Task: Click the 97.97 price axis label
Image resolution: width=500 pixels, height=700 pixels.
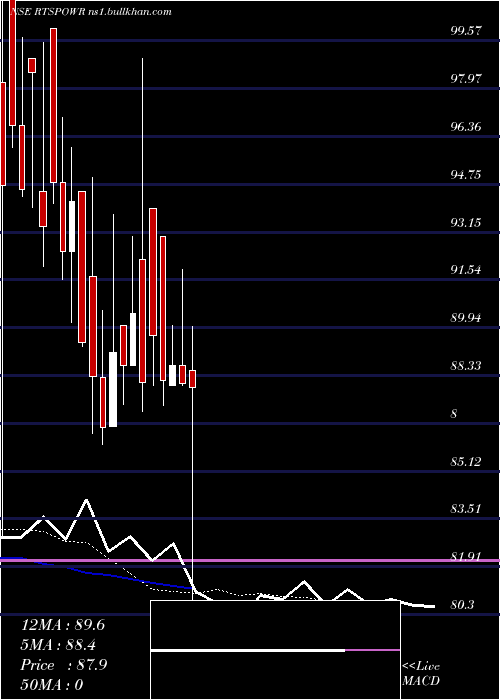Action: [x=467, y=78]
